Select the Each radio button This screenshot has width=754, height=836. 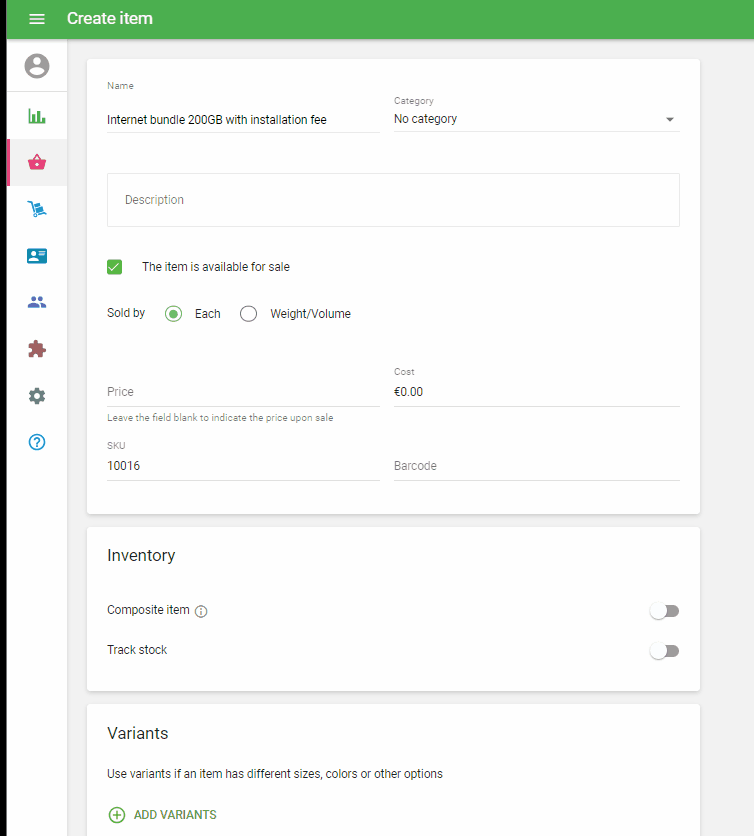[x=173, y=314]
